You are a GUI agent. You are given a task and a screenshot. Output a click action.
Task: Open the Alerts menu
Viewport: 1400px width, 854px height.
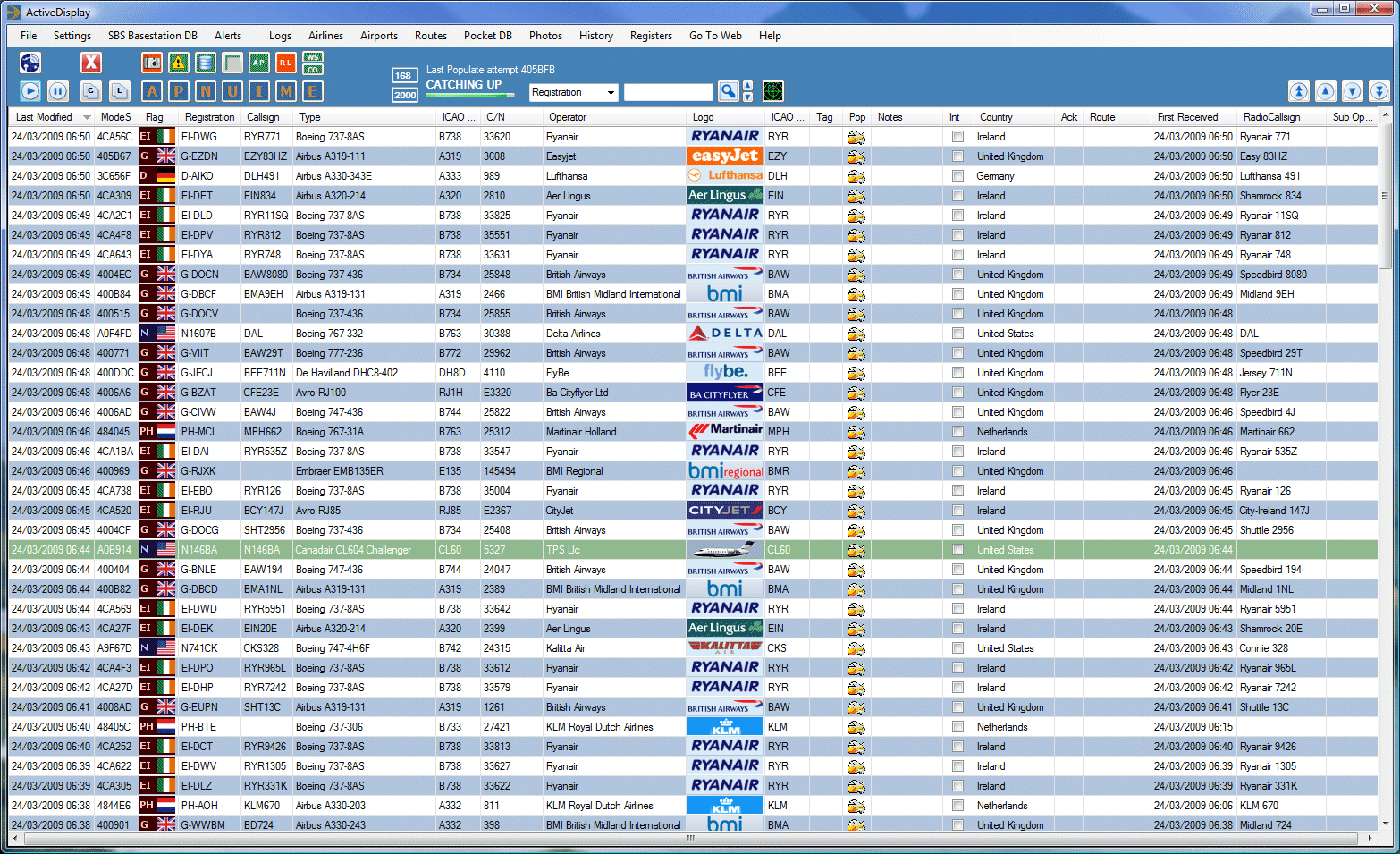(x=228, y=36)
